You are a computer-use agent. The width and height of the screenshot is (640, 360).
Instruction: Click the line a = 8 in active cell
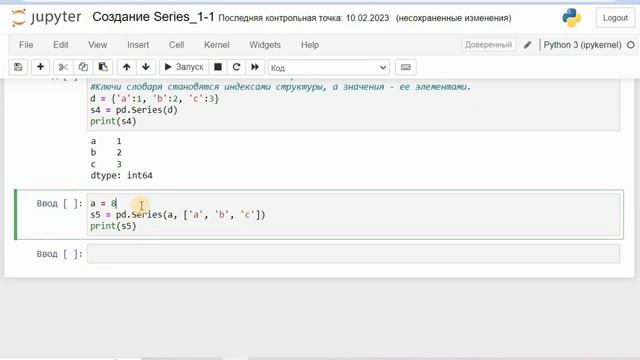pyautogui.click(x=104, y=203)
